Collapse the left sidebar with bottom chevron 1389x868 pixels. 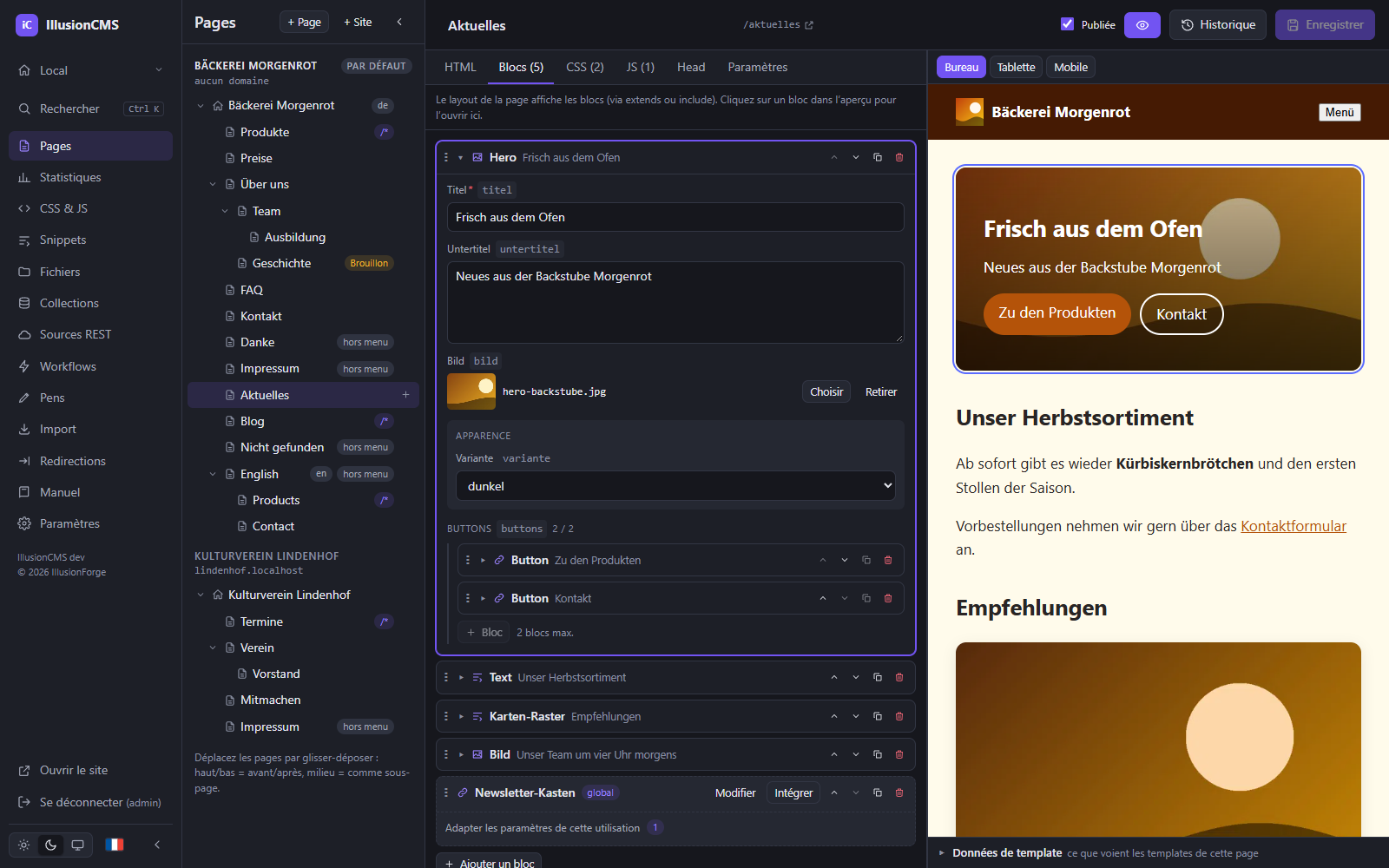157,845
